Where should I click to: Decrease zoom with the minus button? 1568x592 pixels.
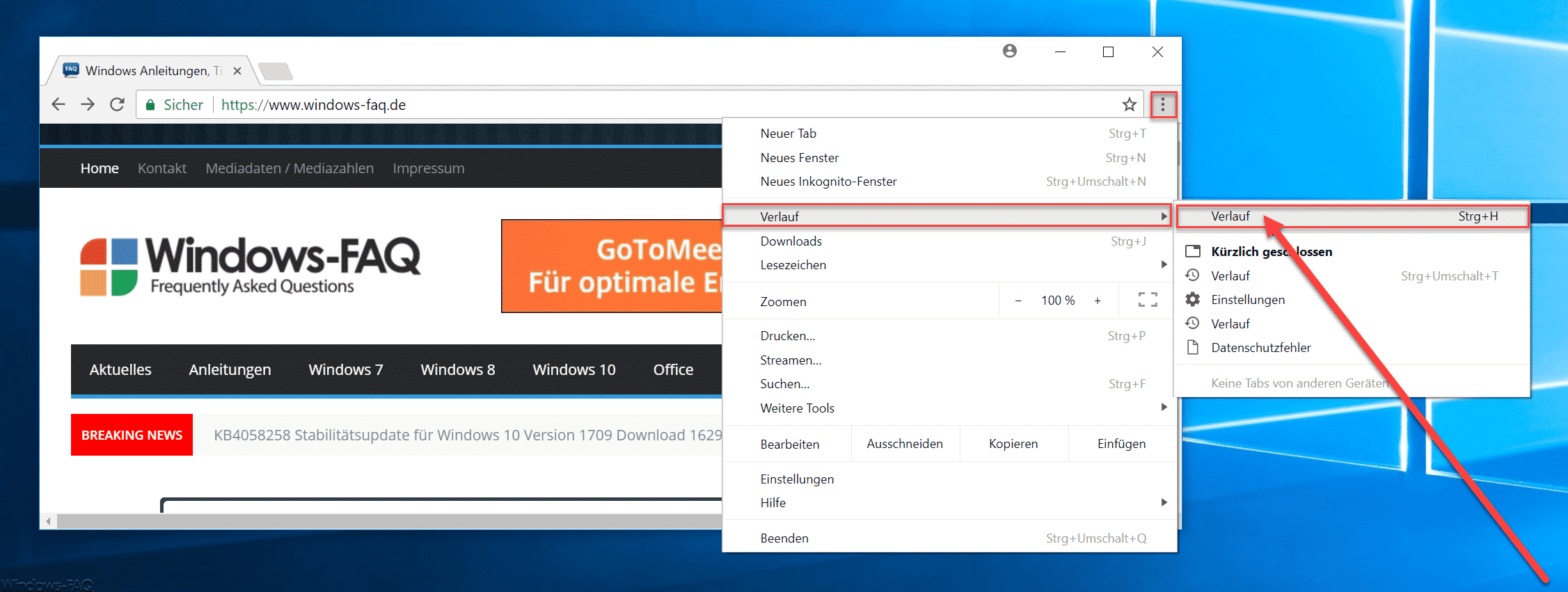(x=1018, y=301)
